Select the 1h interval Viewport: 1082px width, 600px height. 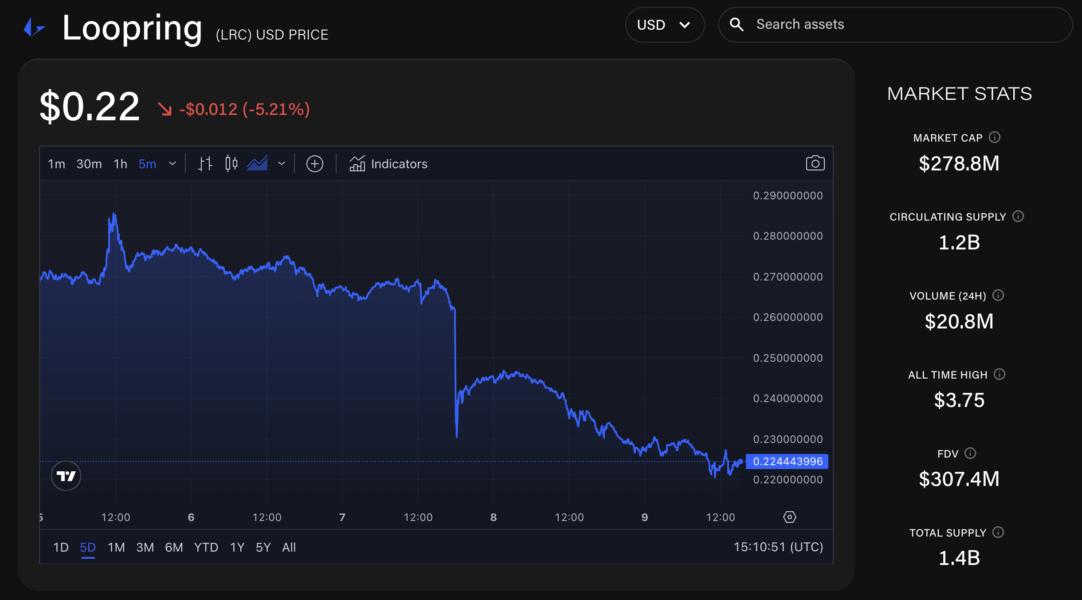coord(120,164)
